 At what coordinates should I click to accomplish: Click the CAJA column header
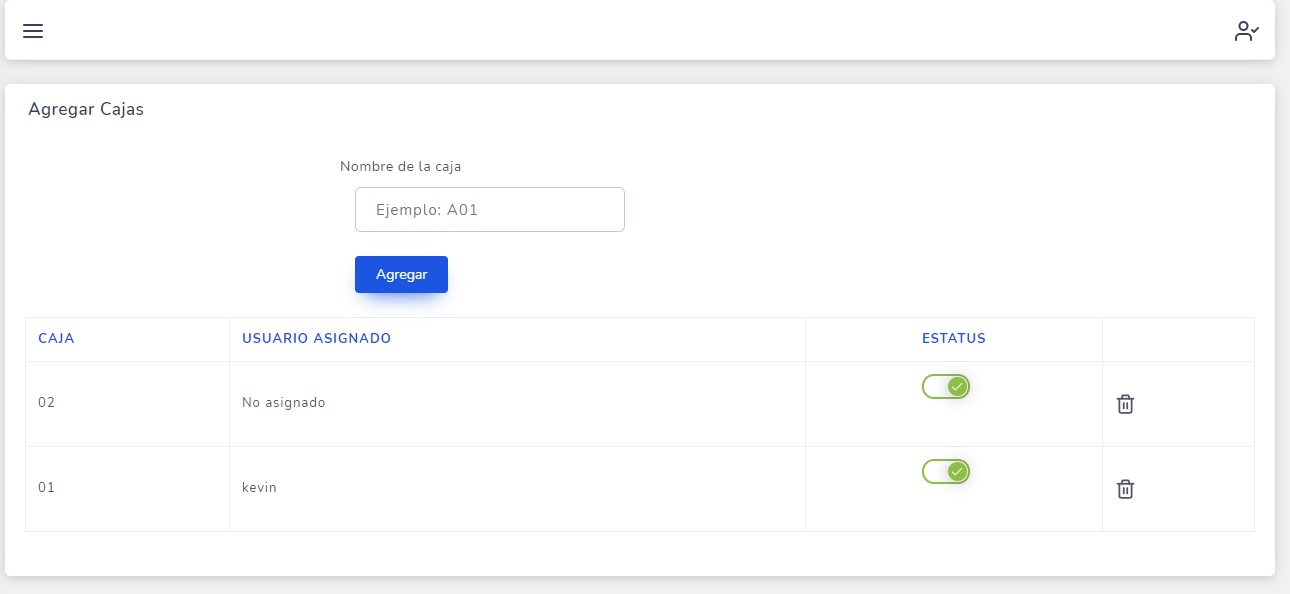point(57,339)
